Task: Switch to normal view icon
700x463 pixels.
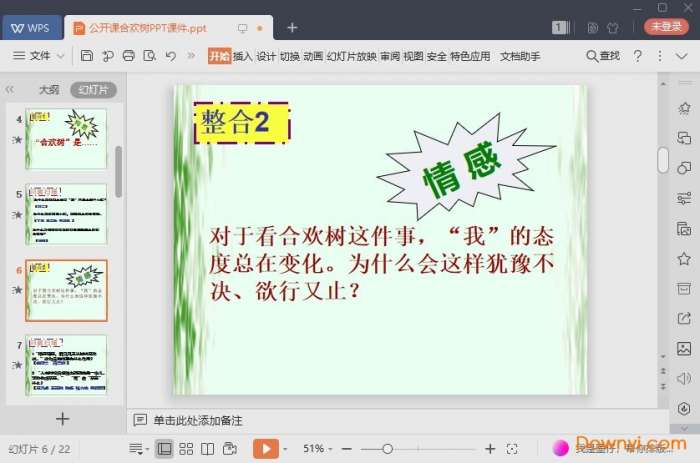Action: (164, 448)
